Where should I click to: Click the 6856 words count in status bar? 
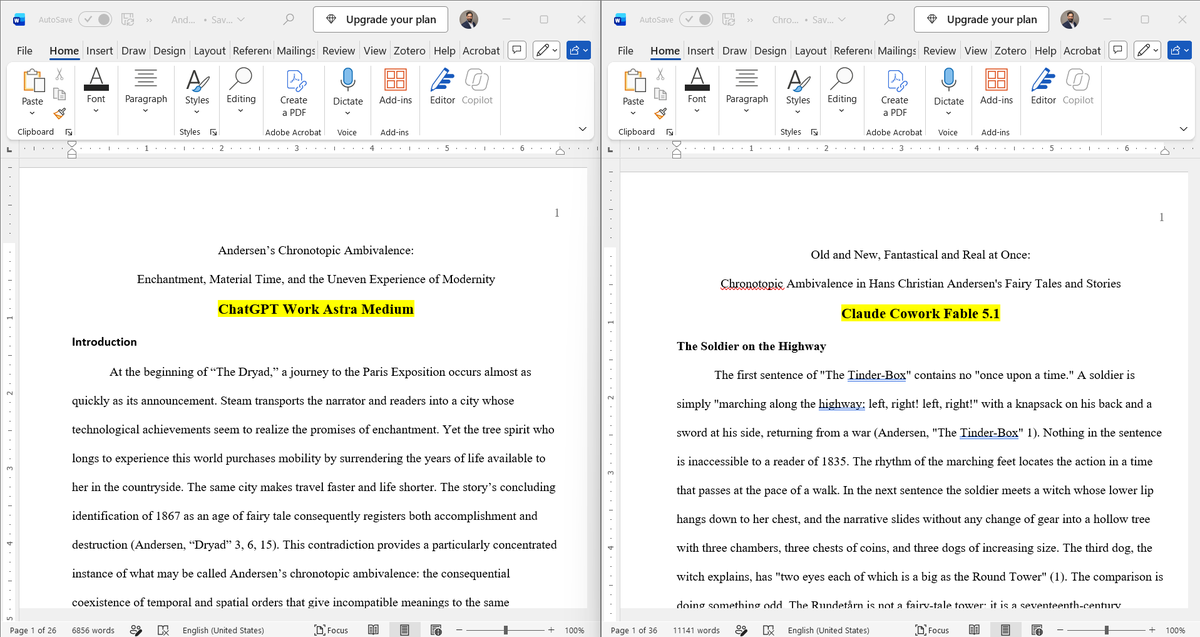(94, 630)
